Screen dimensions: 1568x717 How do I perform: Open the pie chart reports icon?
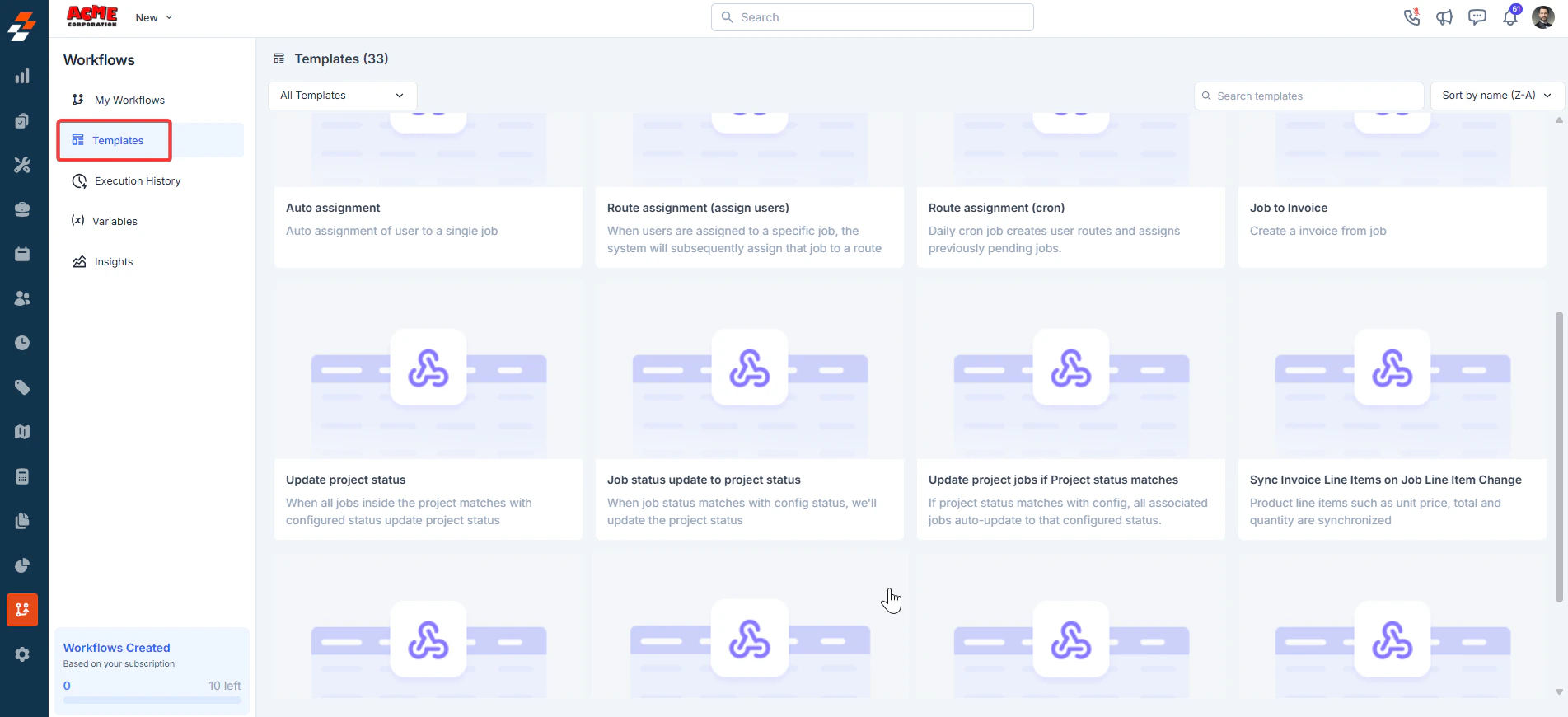click(22, 565)
